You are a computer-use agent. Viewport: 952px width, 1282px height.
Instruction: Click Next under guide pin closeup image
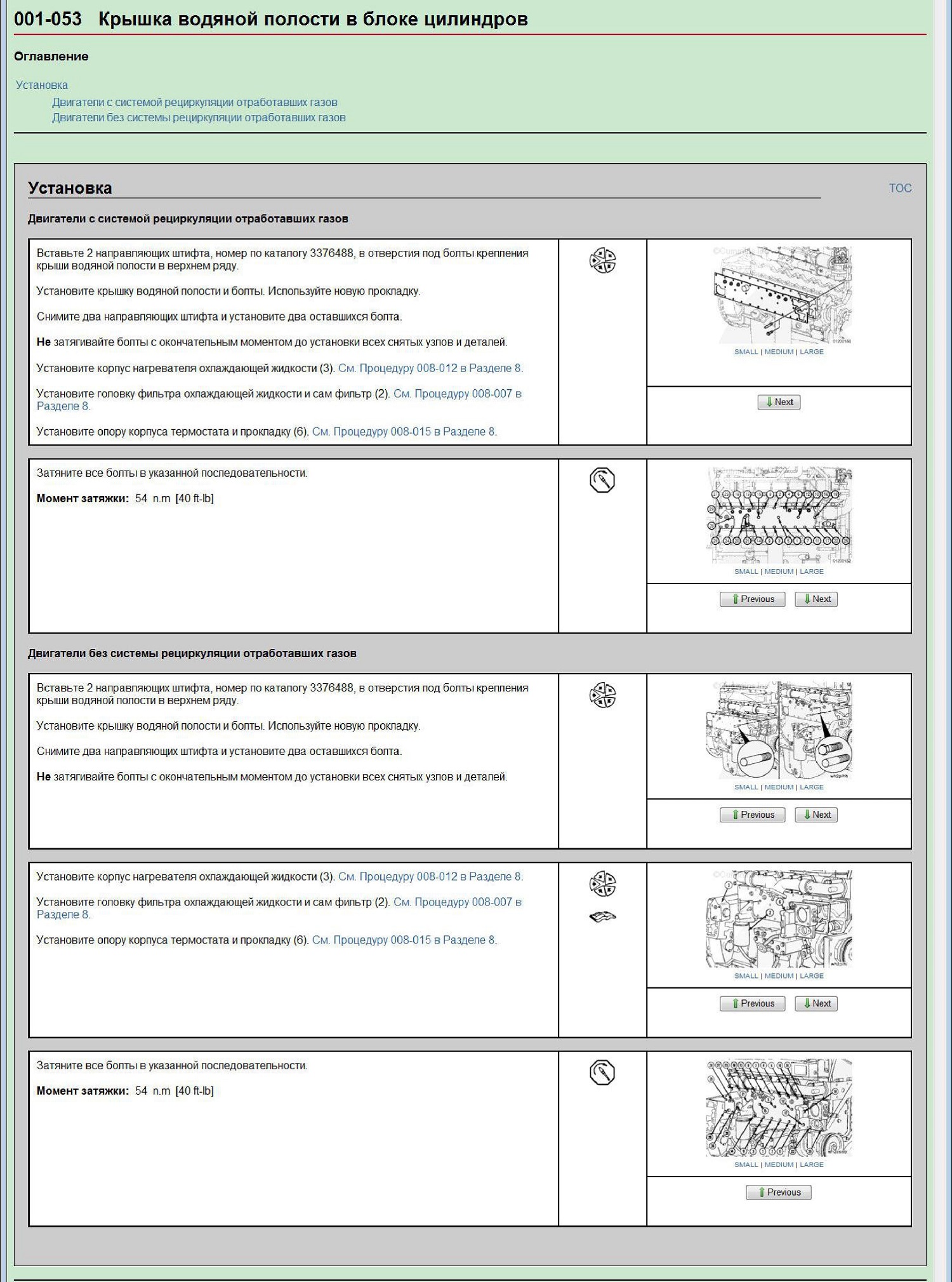pos(816,815)
